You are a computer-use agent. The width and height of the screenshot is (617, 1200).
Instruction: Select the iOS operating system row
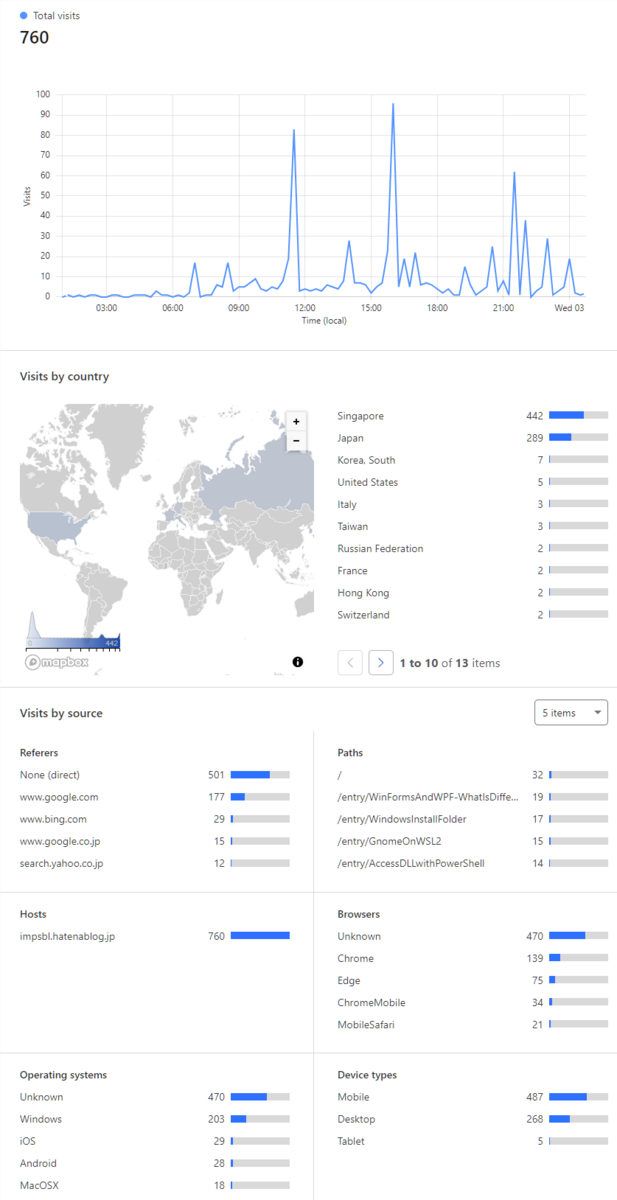[x=155, y=1141]
